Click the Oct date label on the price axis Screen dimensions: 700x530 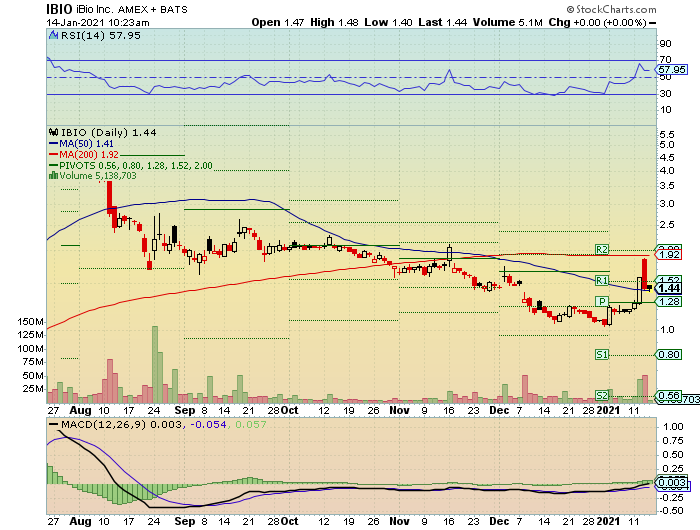[290, 410]
